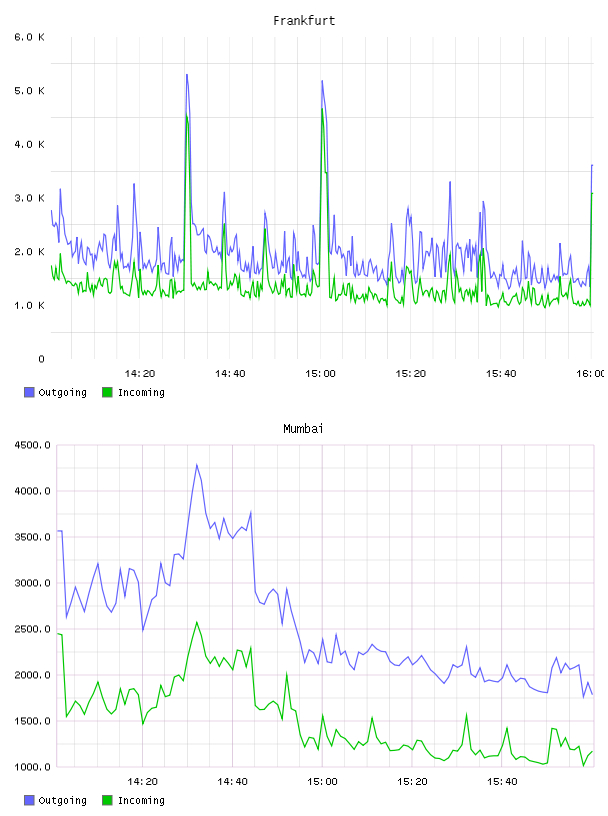Click the 3500.0 axis label on Mumbai chart
The image size is (608, 816).
coord(32,537)
